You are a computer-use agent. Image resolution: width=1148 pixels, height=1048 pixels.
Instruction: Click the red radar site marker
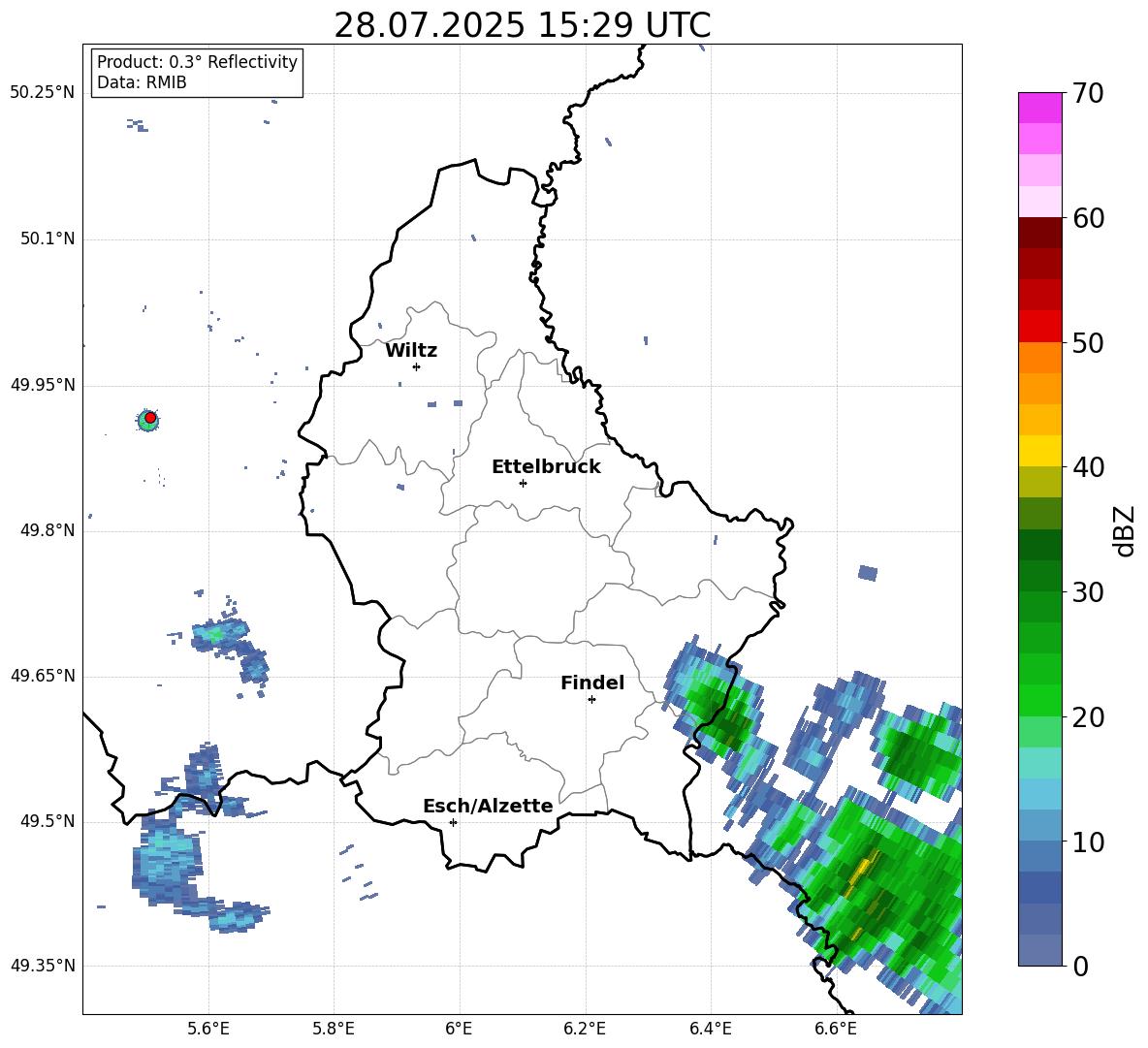pyautogui.click(x=150, y=418)
